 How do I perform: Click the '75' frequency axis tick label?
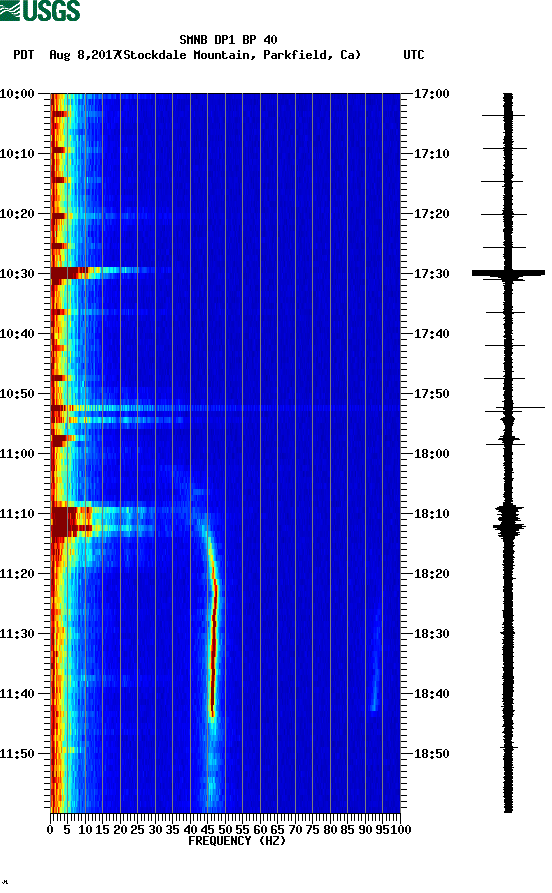point(312,830)
